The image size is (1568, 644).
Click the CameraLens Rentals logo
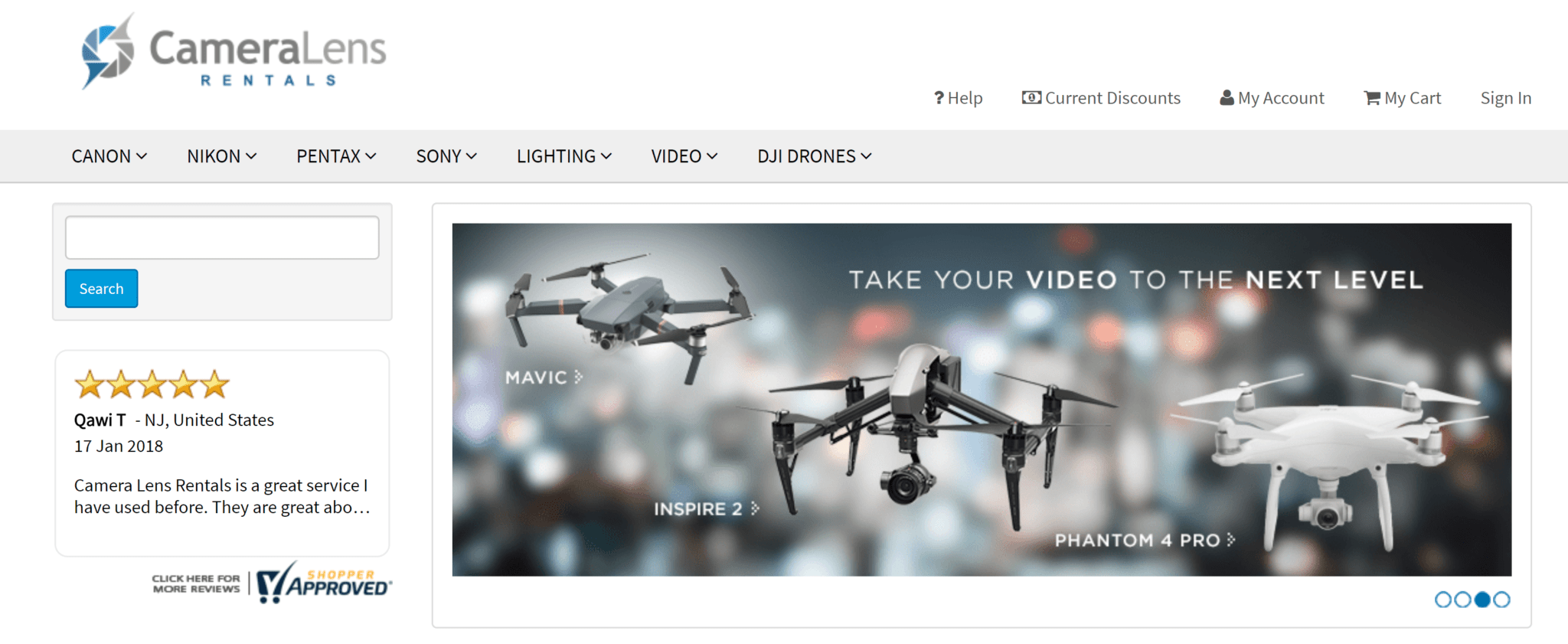[x=234, y=51]
